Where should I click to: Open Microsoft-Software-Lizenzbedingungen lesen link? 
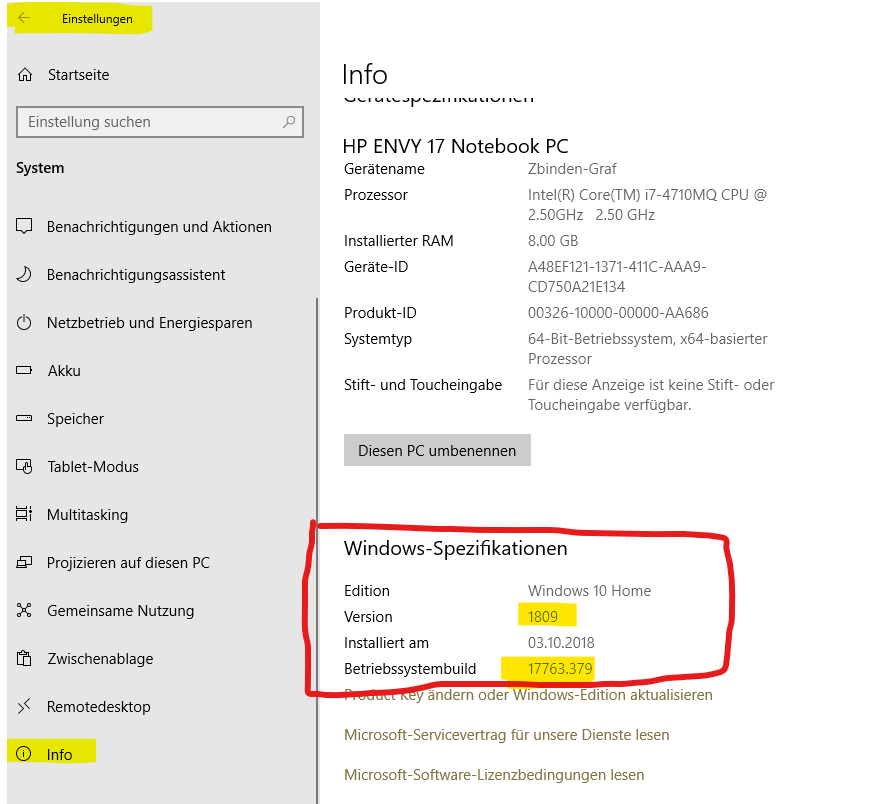494,775
